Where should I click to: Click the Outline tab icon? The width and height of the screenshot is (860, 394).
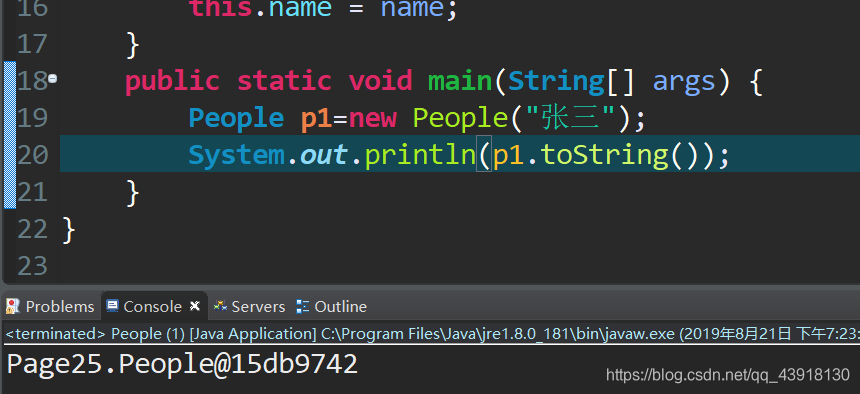point(302,306)
